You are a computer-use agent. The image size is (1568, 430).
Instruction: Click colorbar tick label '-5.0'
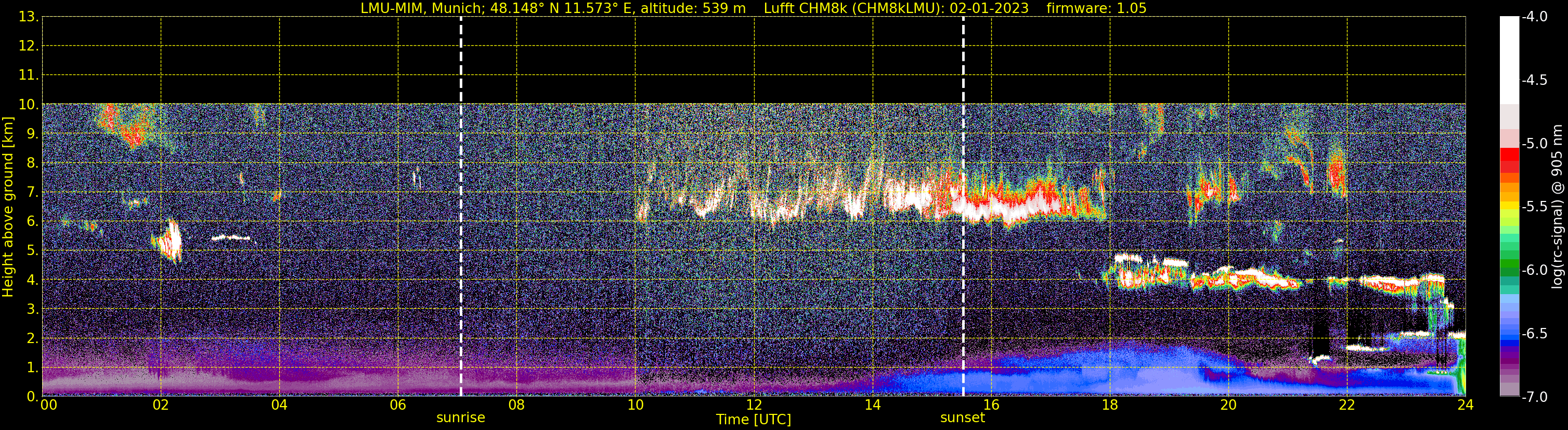click(x=1534, y=144)
